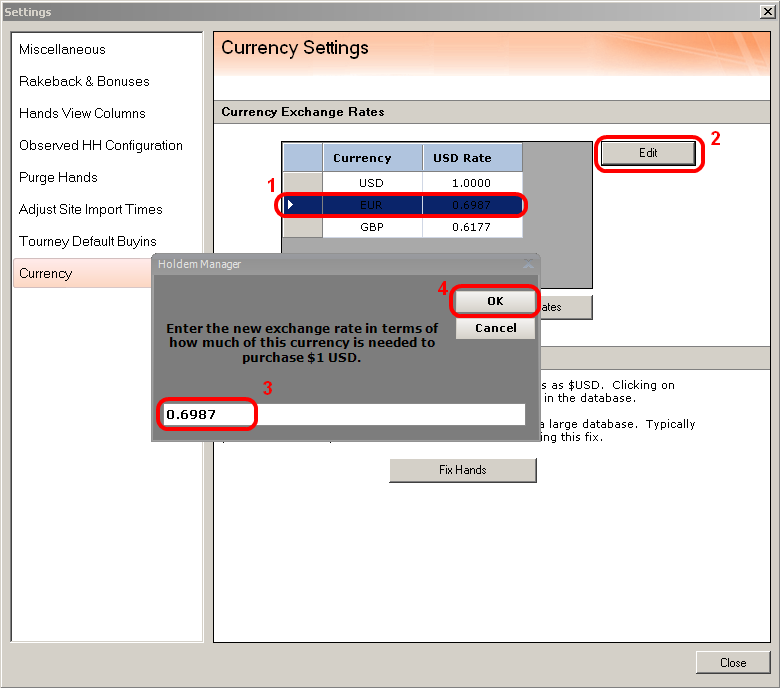Screen dimensions: 780x688
Task: Confirm the new rate with OK
Action: tap(495, 301)
